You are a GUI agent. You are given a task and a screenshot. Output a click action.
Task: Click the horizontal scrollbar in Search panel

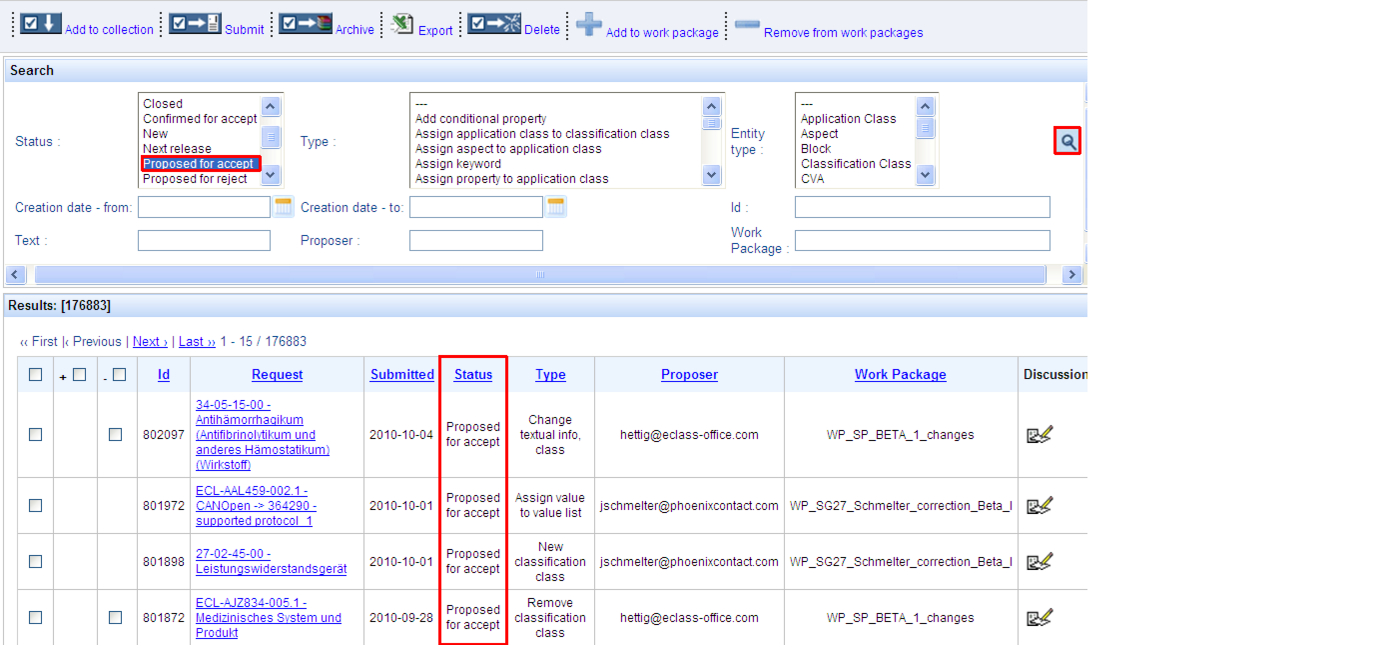pyautogui.click(x=540, y=275)
